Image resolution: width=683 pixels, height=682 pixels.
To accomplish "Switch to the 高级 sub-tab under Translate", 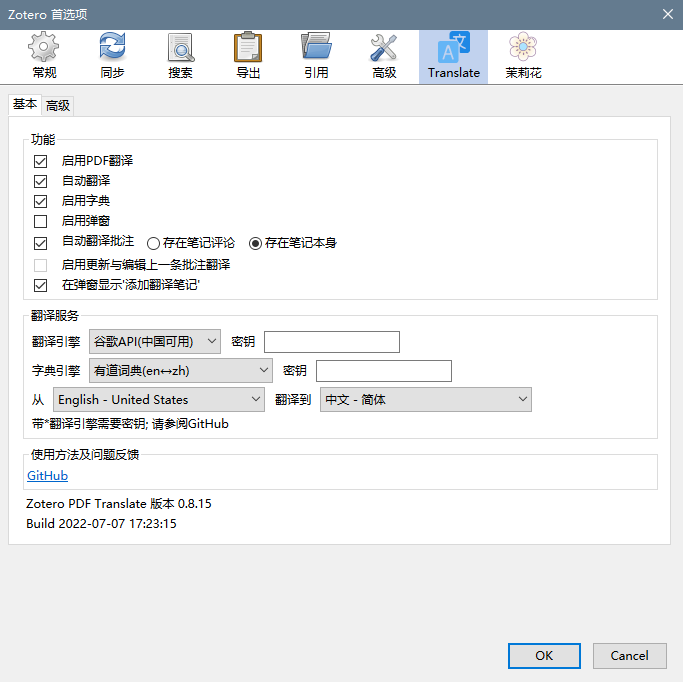I will (x=58, y=105).
